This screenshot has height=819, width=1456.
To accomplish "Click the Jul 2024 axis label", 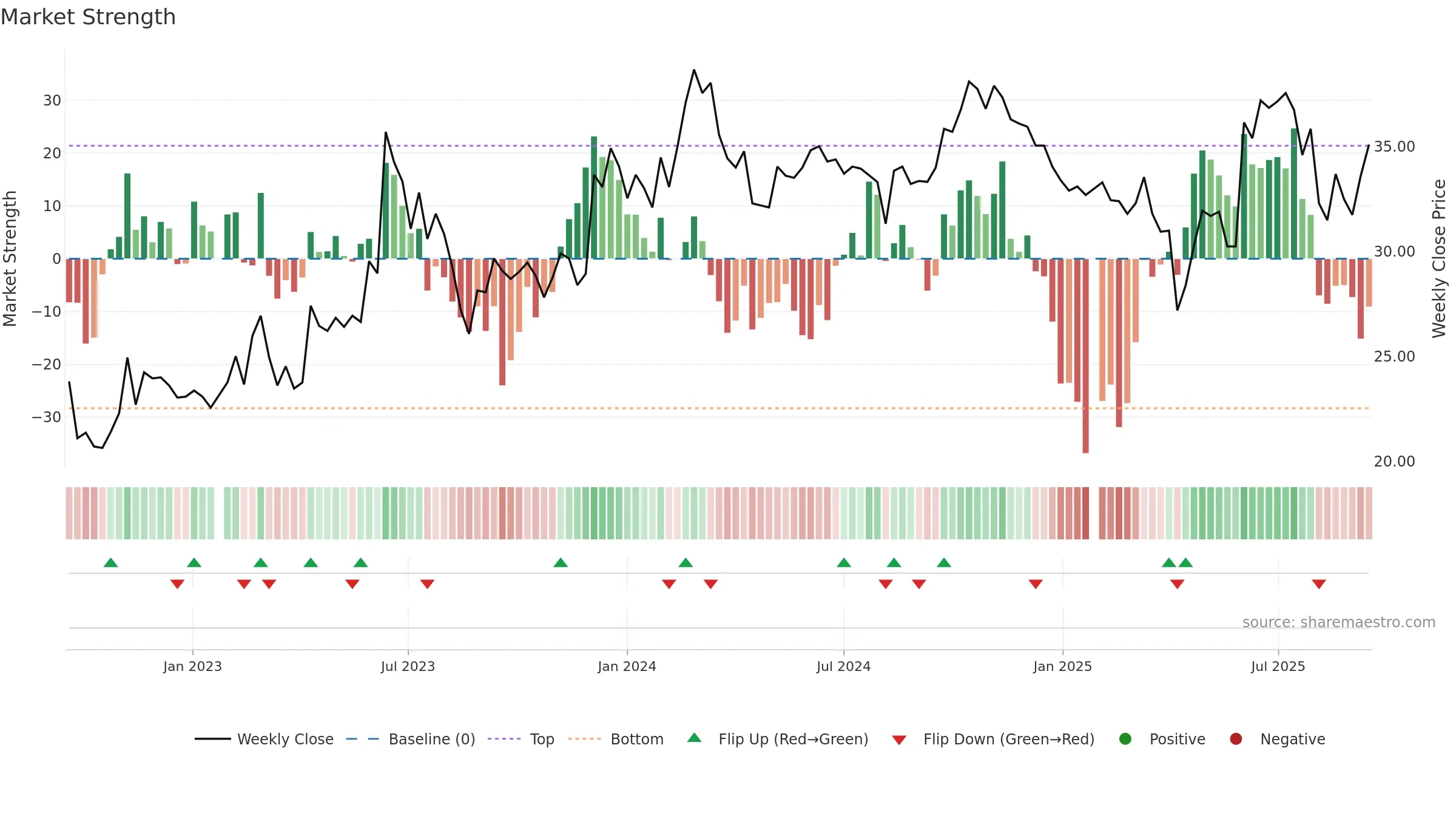I will click(843, 666).
